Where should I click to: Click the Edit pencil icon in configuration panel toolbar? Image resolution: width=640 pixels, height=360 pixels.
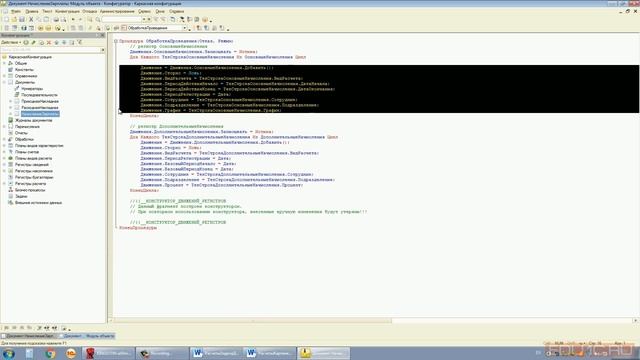tap(33, 42)
